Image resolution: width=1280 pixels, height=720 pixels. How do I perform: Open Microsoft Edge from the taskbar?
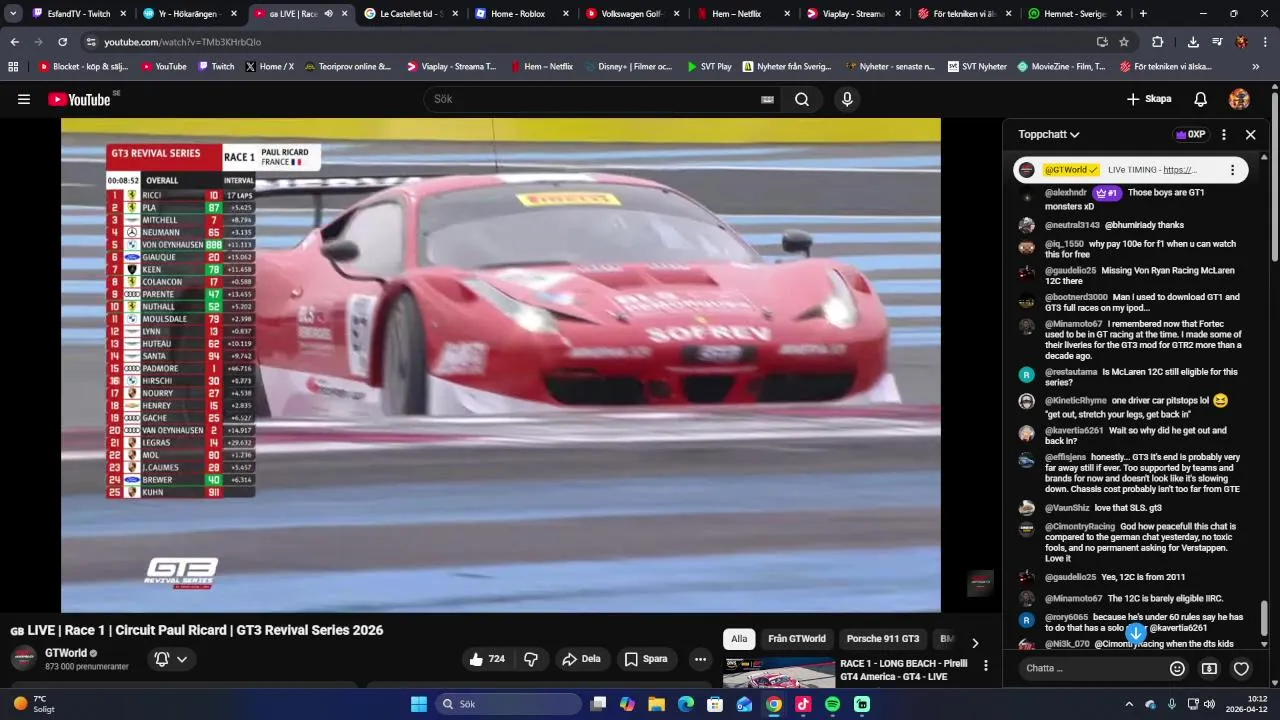pyautogui.click(x=685, y=704)
